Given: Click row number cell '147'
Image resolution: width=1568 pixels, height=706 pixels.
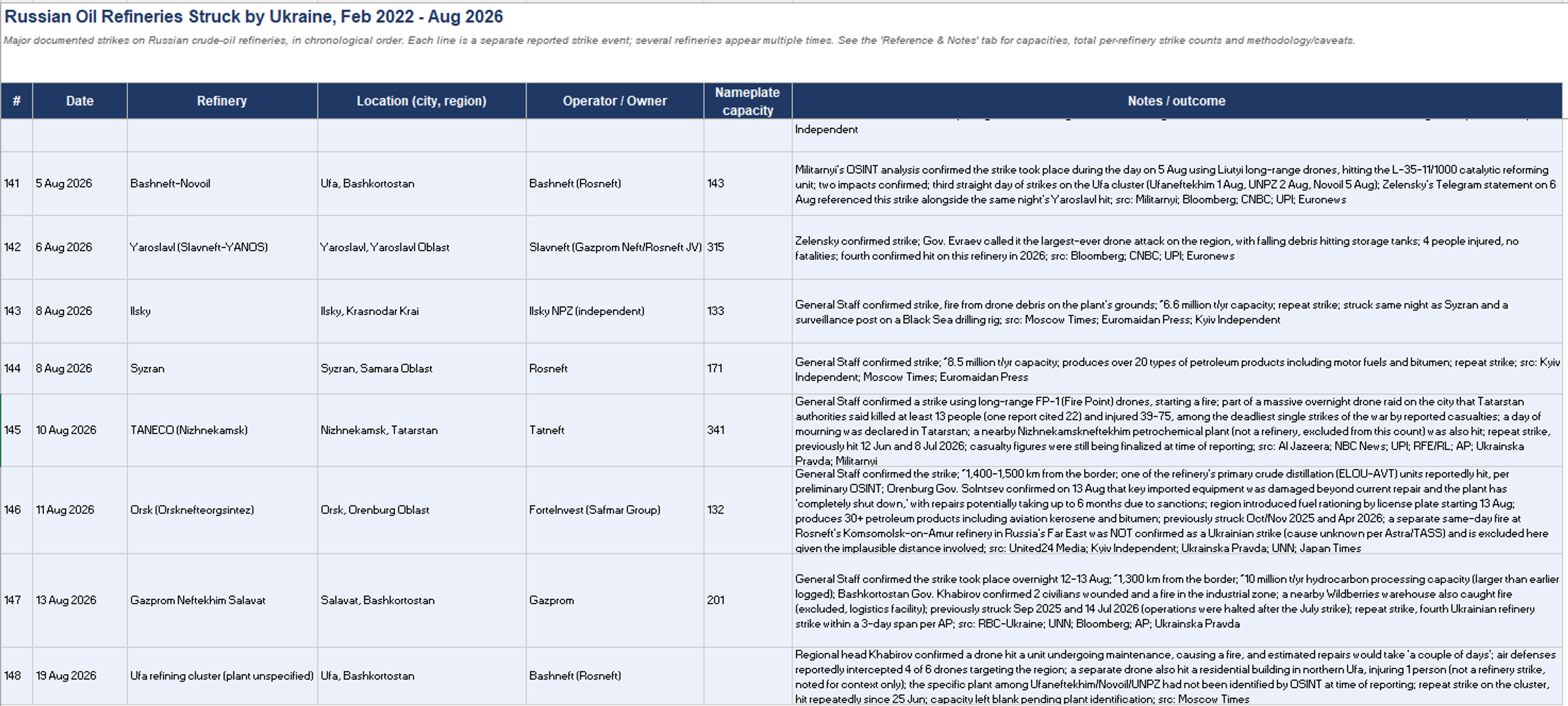Looking at the screenshot, I should (16, 600).
